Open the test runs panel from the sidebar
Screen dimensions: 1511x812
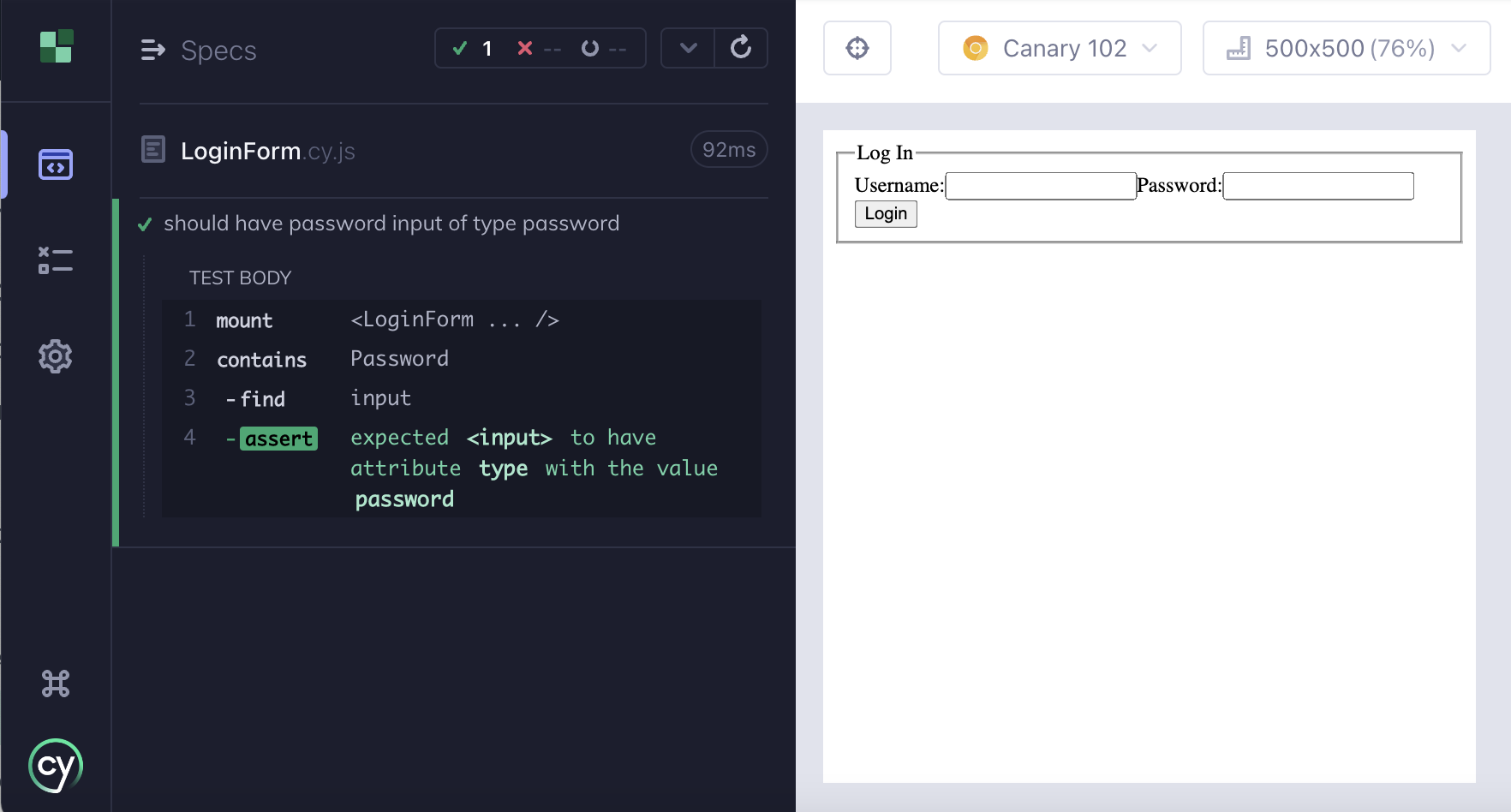55,260
